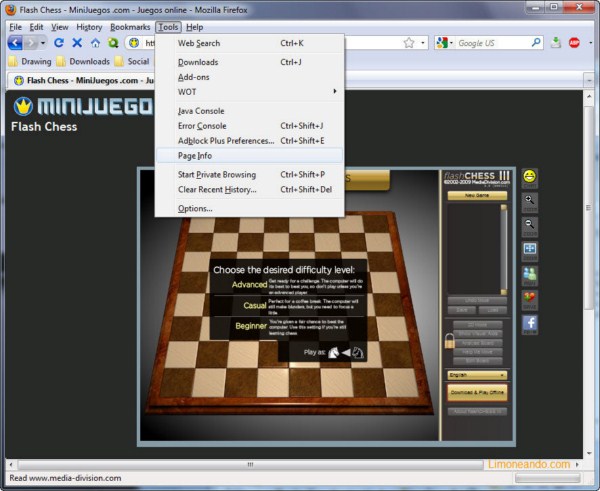The image size is (600, 491).
Task: Click the two people players icon
Action: click(530, 276)
